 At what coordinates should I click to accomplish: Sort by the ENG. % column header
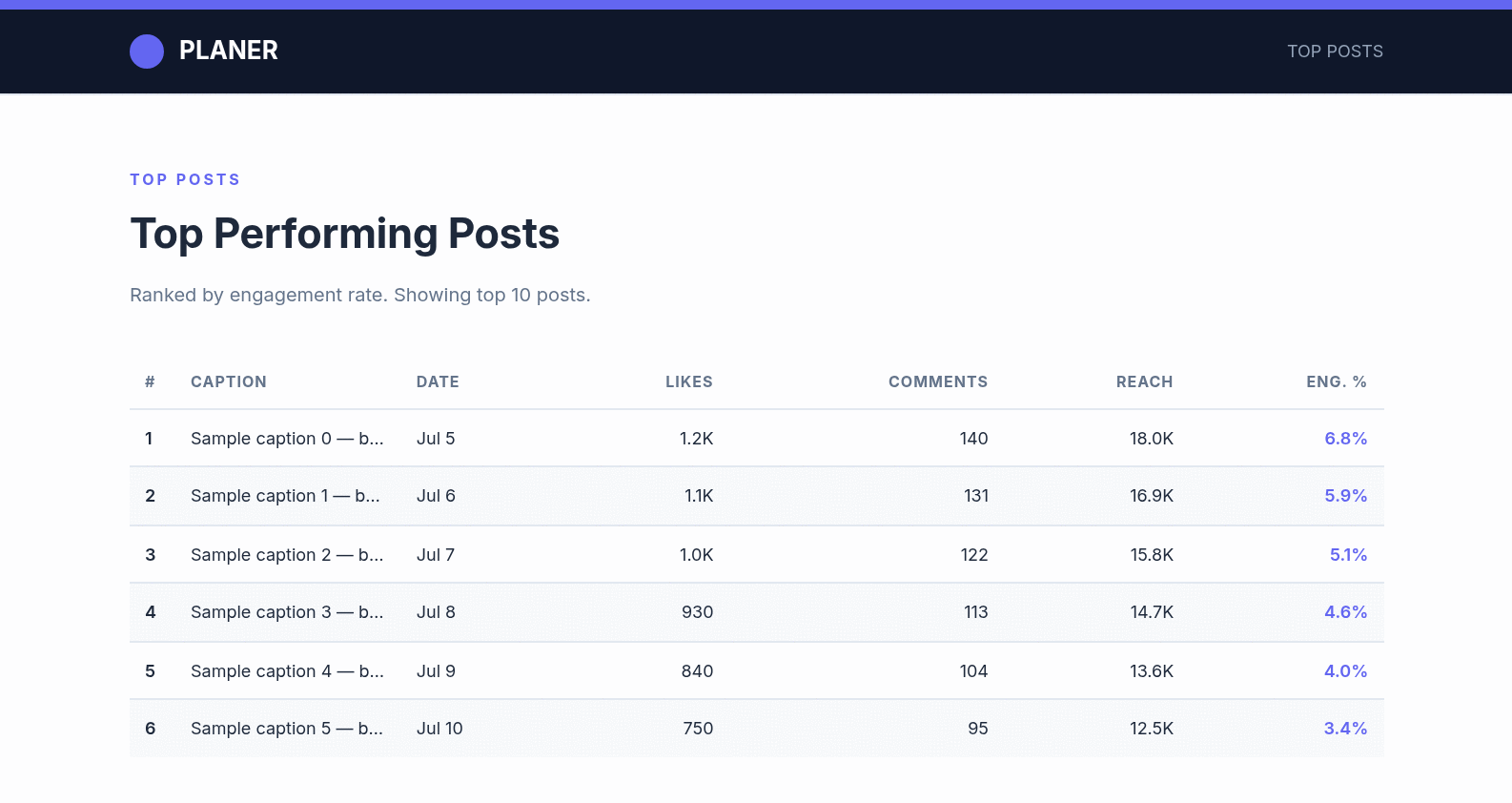tap(1337, 381)
